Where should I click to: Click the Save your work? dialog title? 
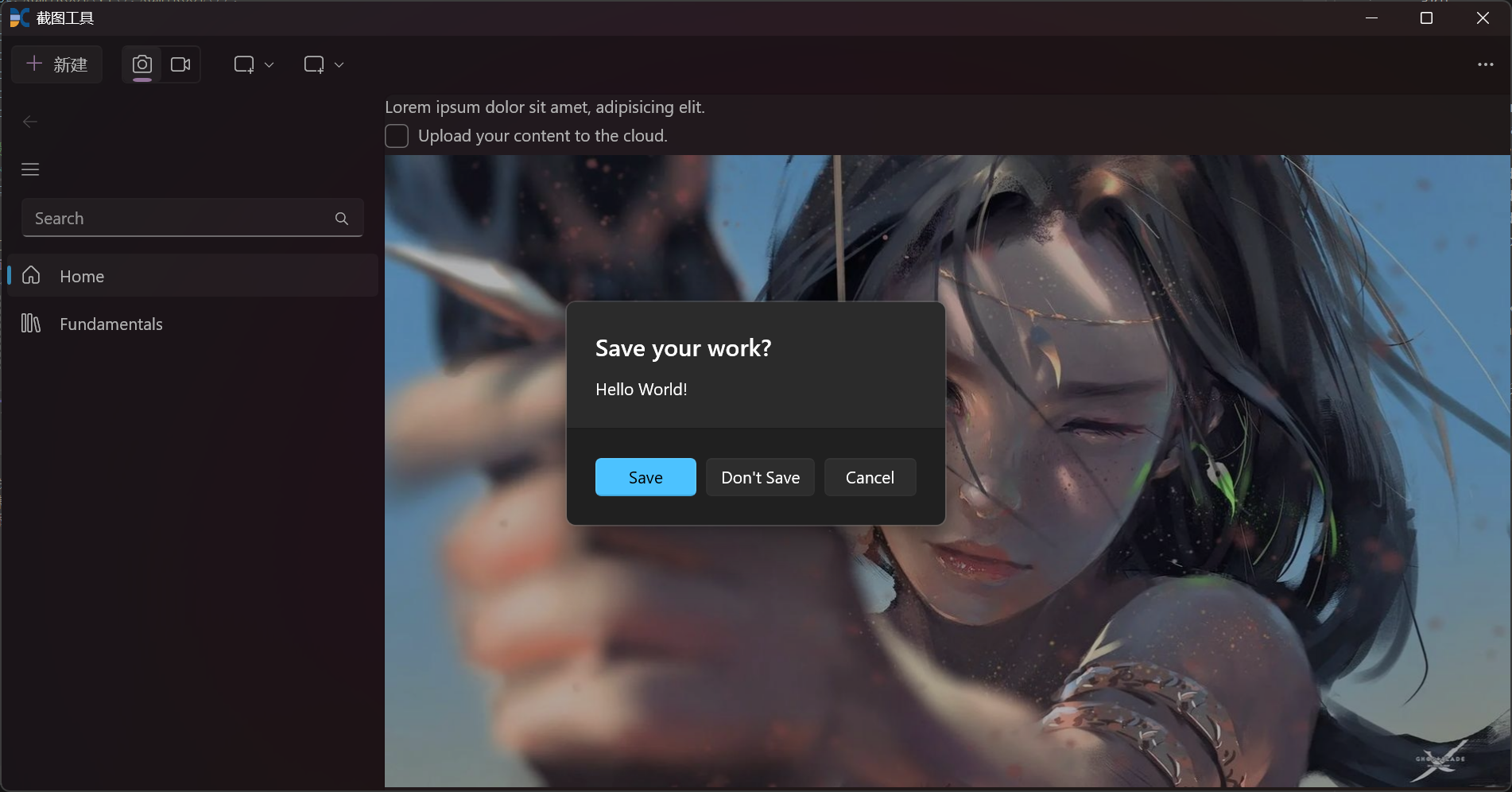[x=683, y=348]
